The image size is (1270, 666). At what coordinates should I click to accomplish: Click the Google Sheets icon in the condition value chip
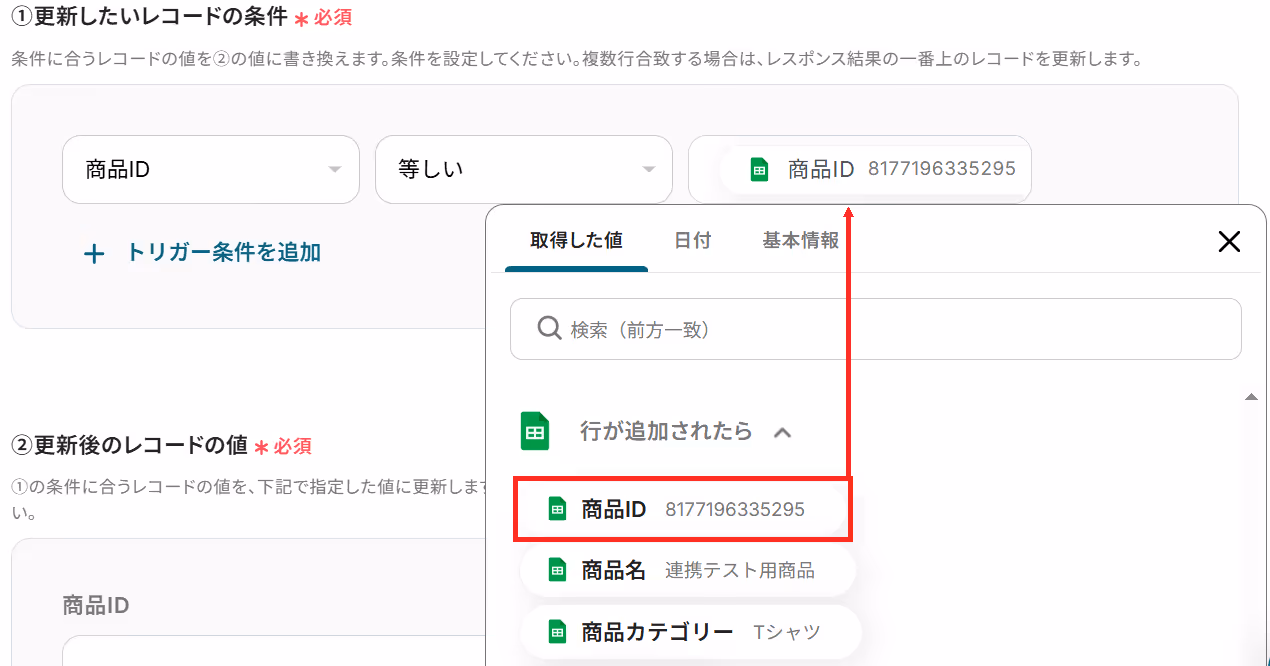pyautogui.click(x=760, y=170)
